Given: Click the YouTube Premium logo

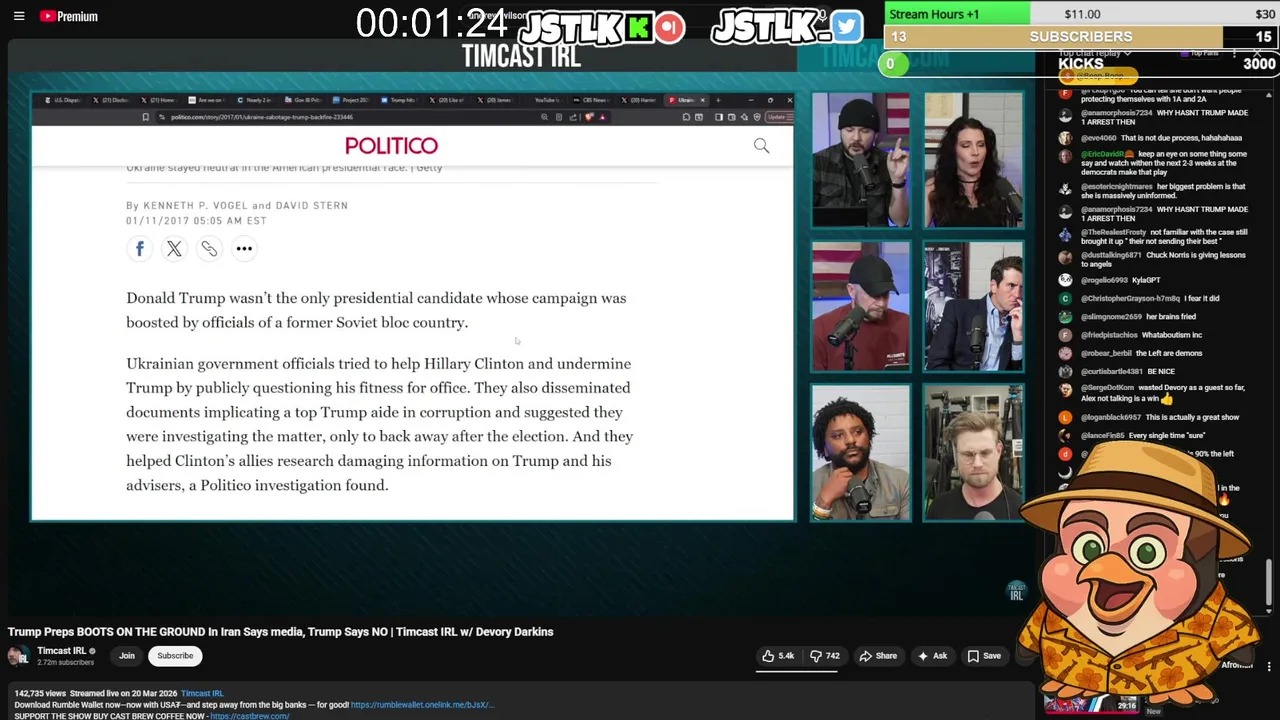Looking at the screenshot, I should (69, 16).
